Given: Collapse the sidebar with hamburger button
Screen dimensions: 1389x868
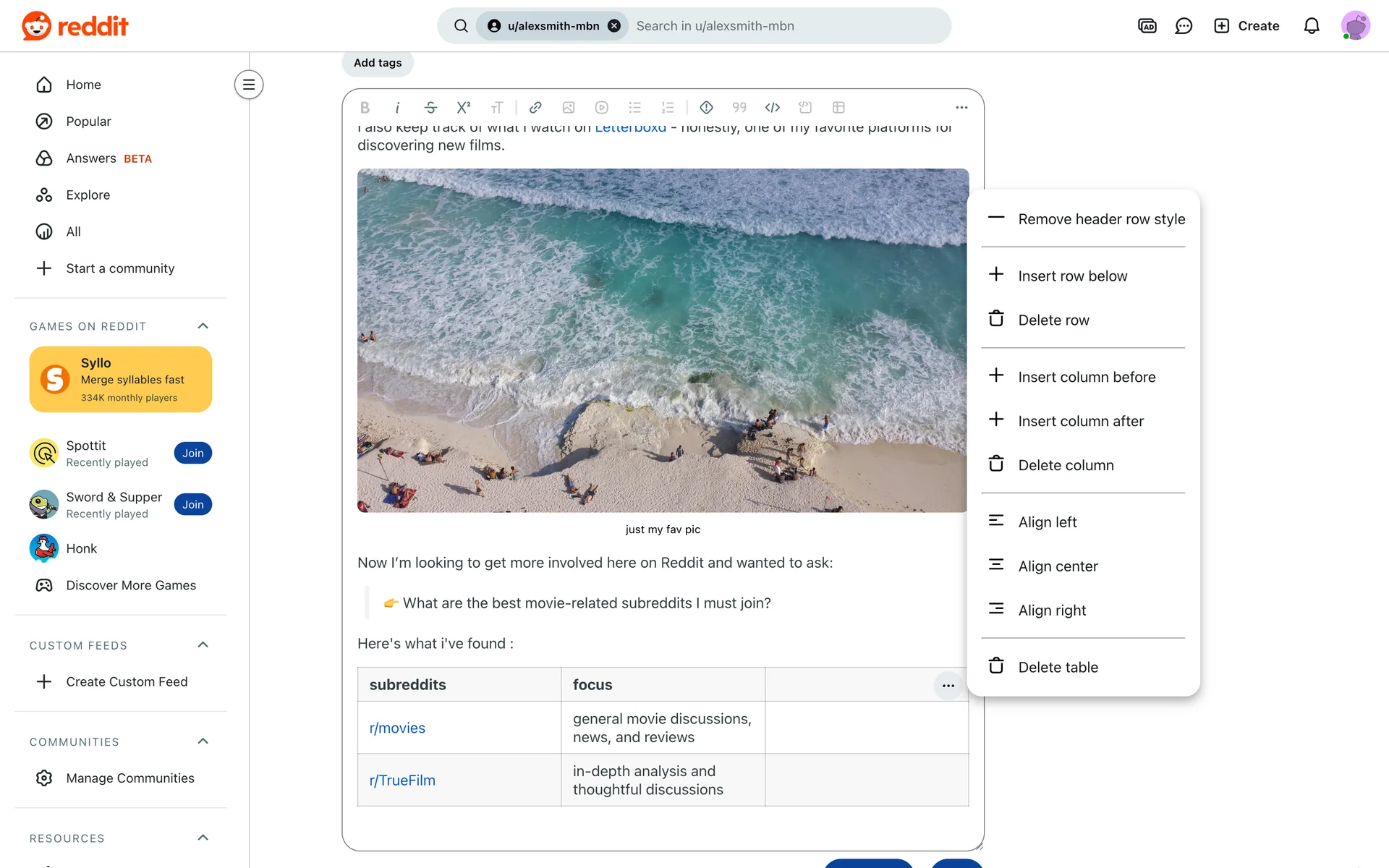Looking at the screenshot, I should (248, 85).
